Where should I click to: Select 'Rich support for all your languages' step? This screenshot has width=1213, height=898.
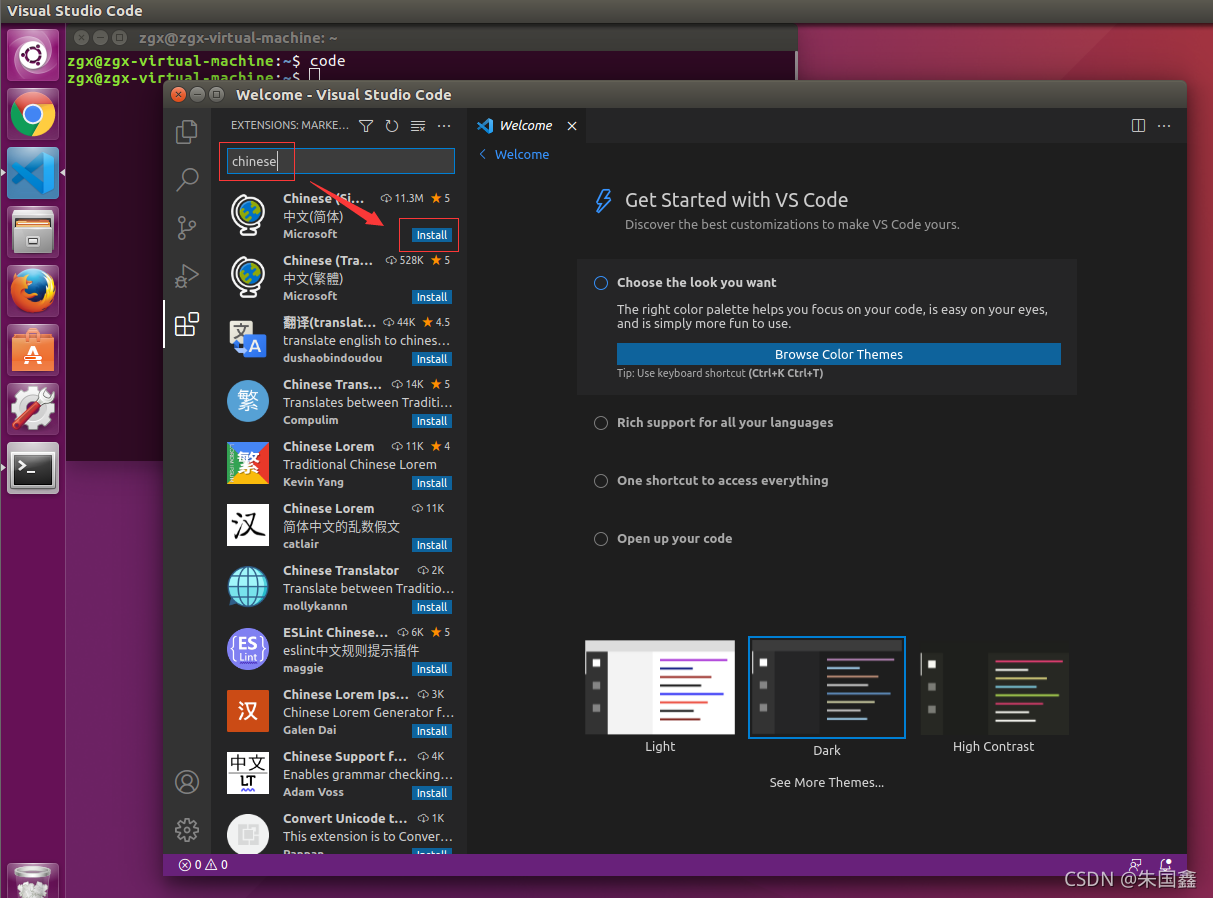725,423
